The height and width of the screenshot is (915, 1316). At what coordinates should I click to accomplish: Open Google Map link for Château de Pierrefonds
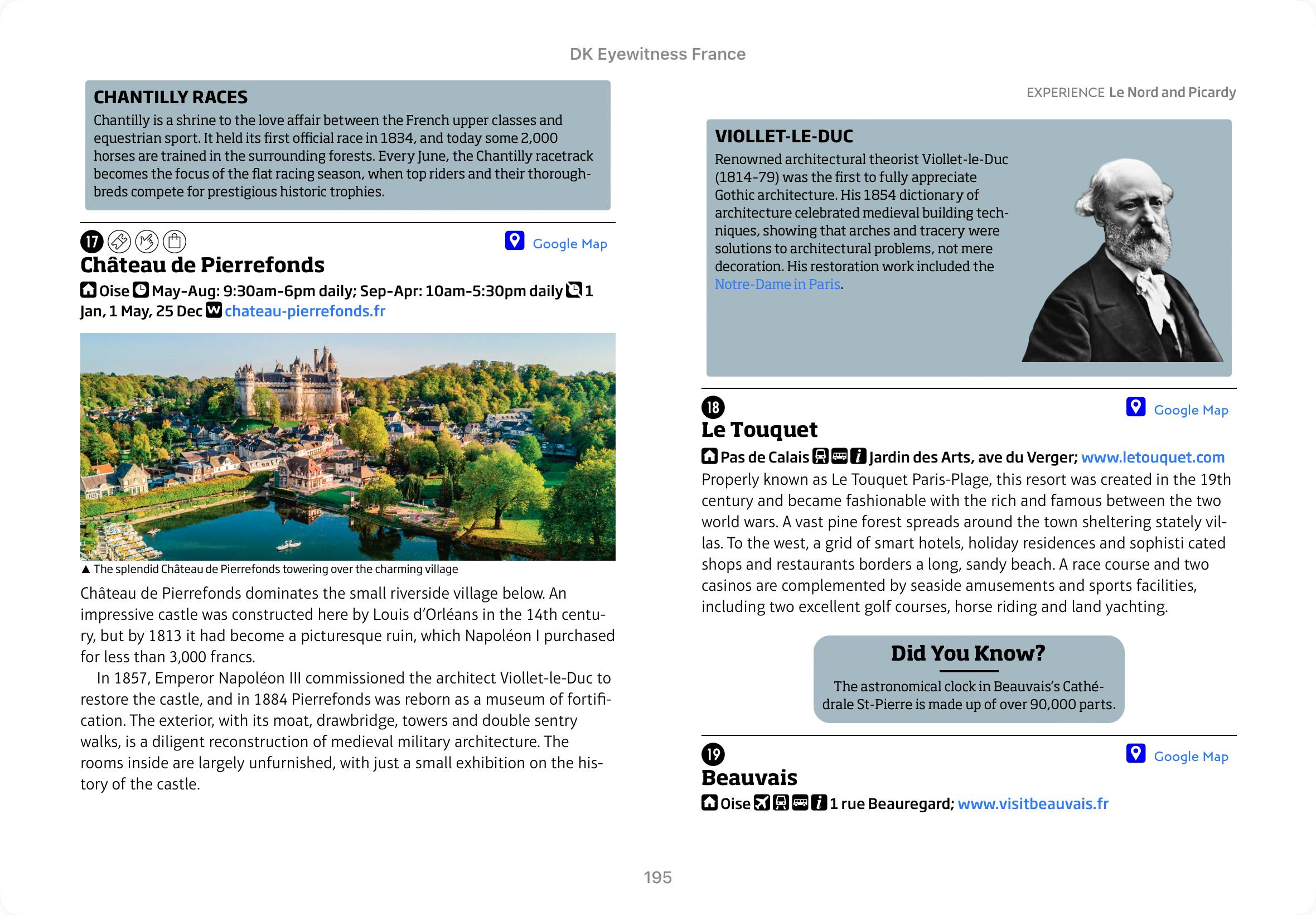pyautogui.click(x=569, y=244)
